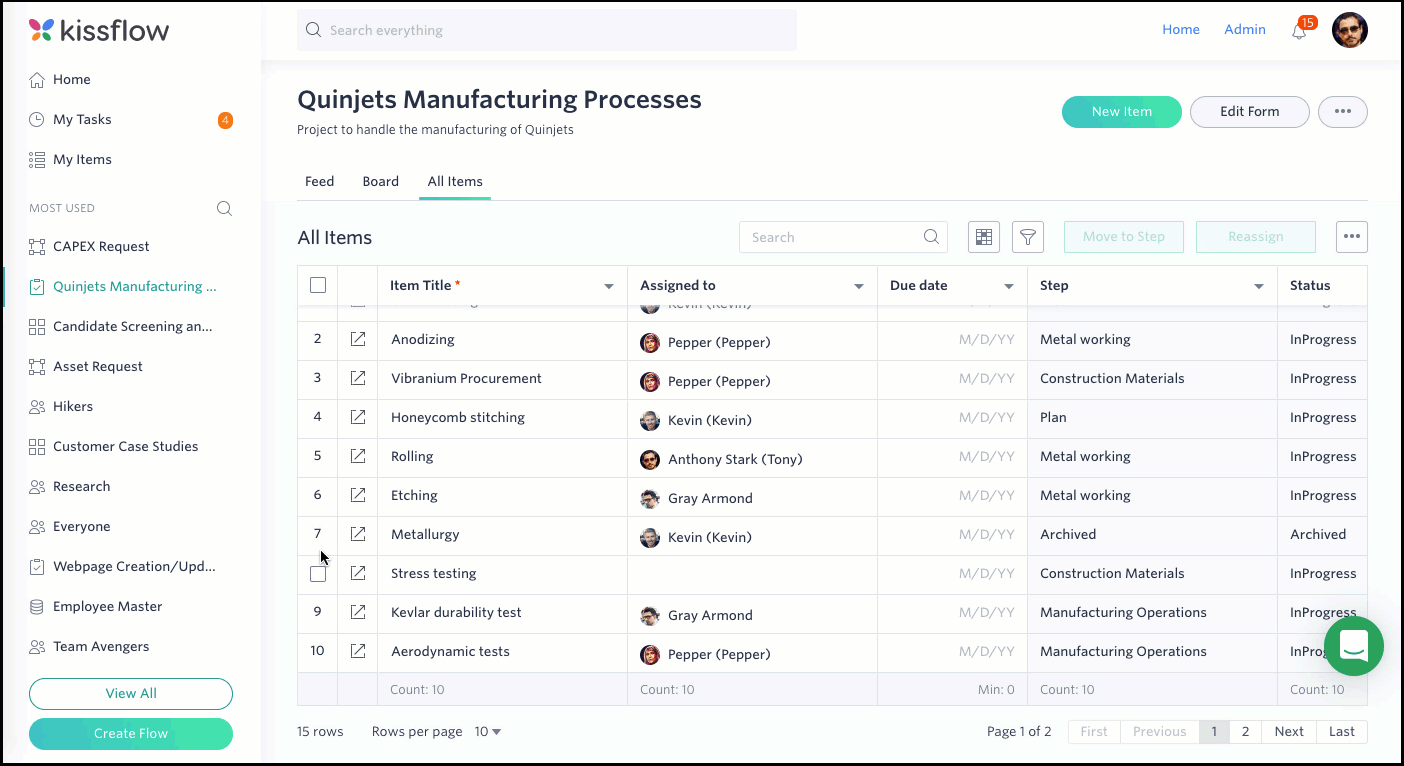Open the Step column dropdown

[1259, 287]
